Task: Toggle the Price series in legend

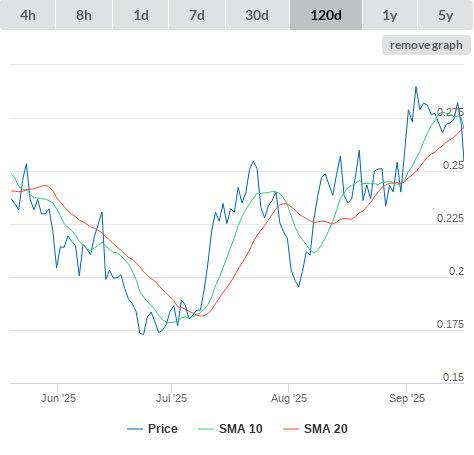Action: [x=152, y=429]
